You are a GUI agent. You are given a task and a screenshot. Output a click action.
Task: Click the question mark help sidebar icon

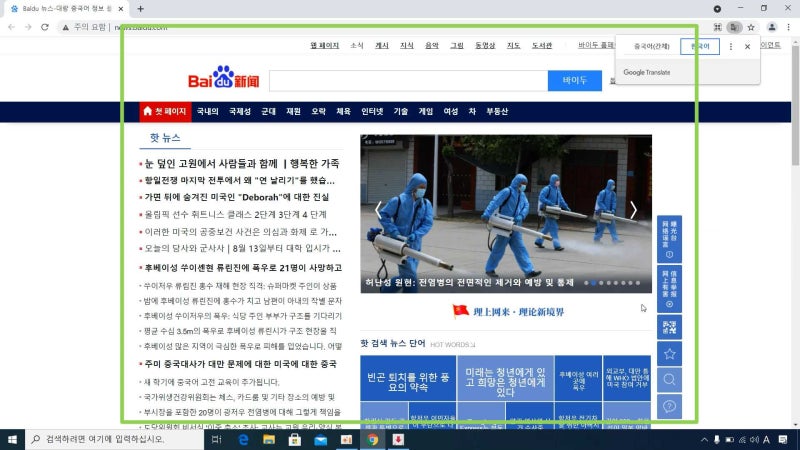(669, 407)
